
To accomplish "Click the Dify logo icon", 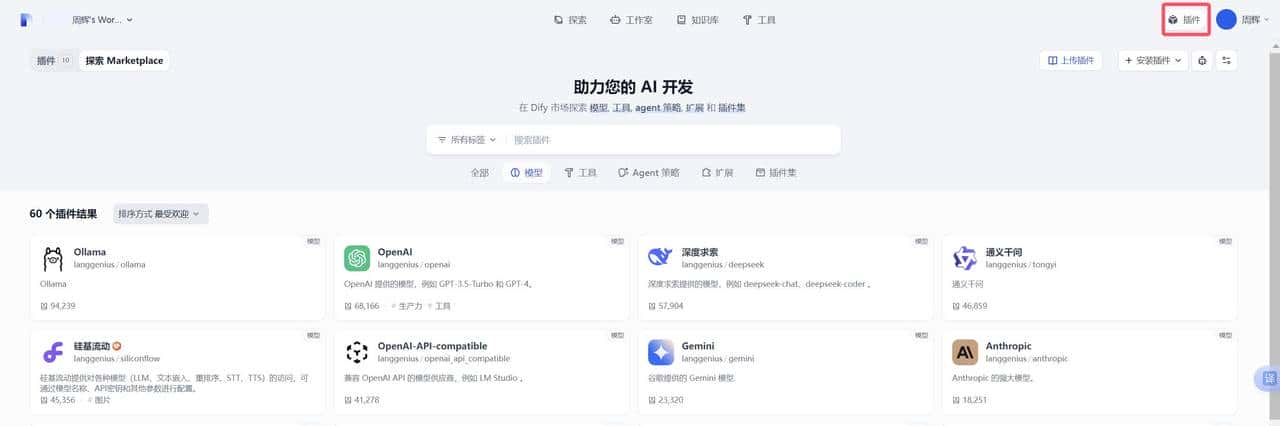I will (x=27, y=19).
